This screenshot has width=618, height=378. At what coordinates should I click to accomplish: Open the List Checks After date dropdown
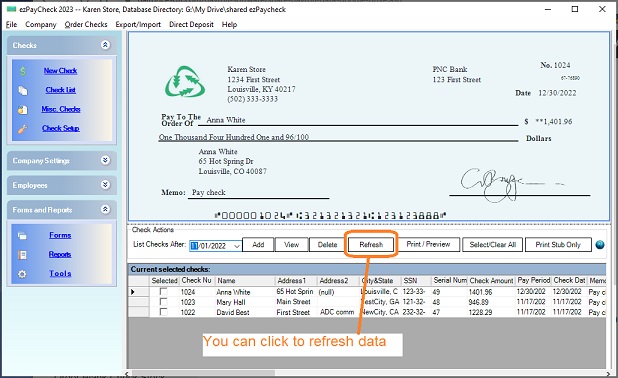(236, 246)
